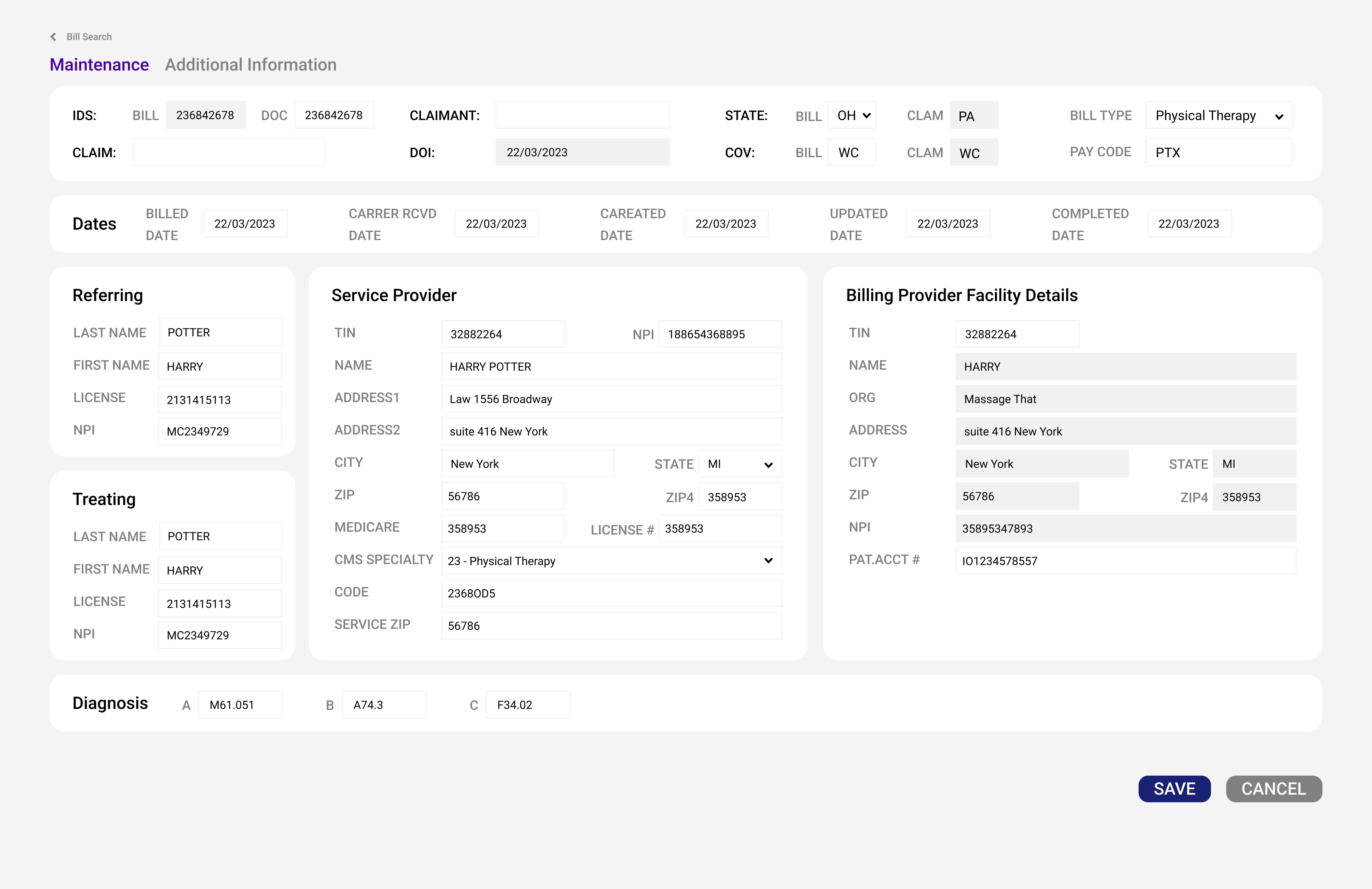Edit Referring First Name HARRY

click(220, 367)
